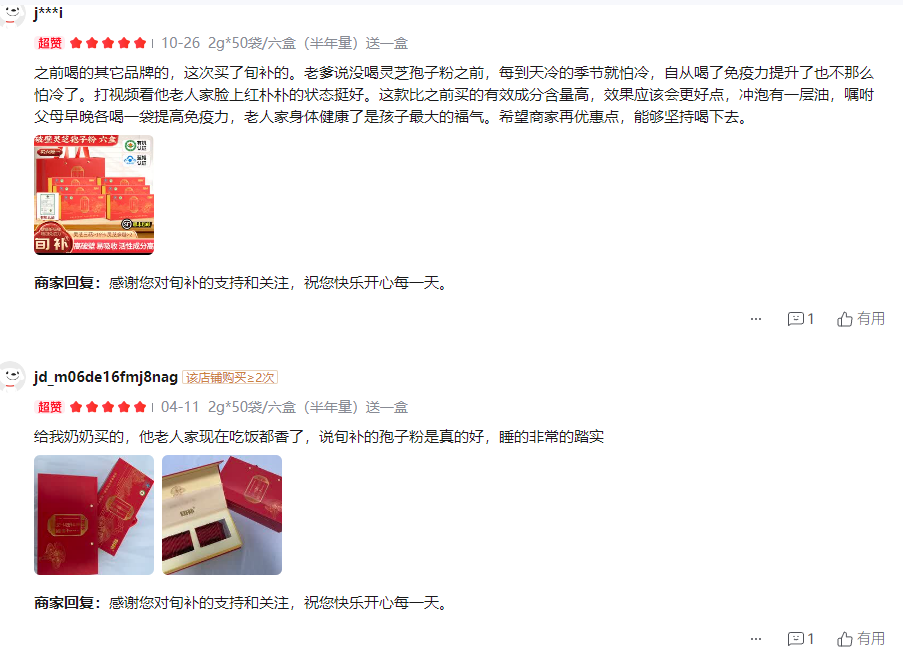Open comment icon on j***i's review

pyautogui.click(x=800, y=319)
